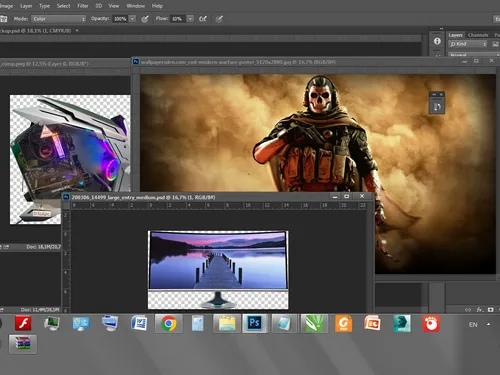Open Google Chrome from the taskbar

pyautogui.click(x=169, y=323)
